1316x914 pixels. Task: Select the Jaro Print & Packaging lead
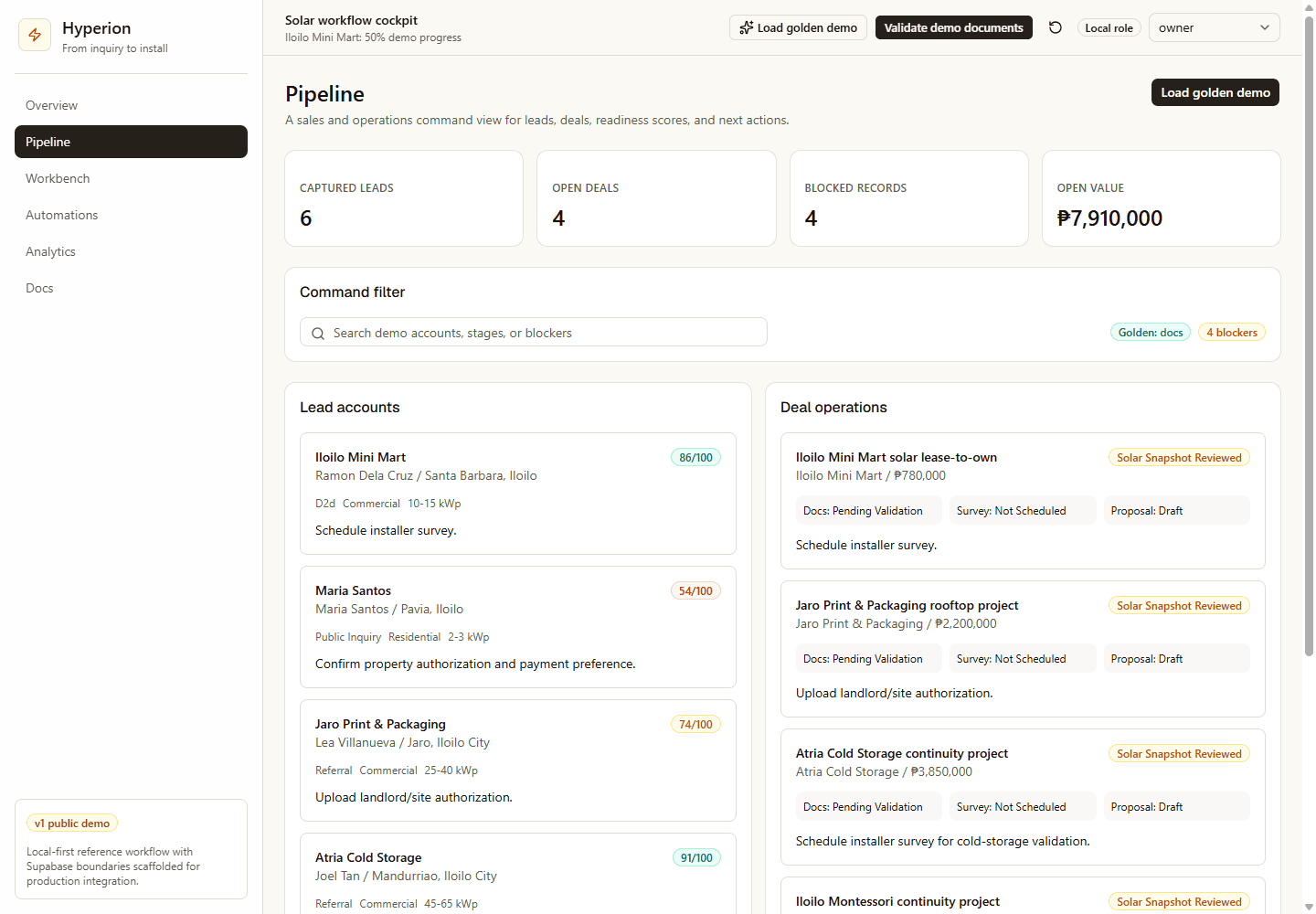[x=518, y=760]
